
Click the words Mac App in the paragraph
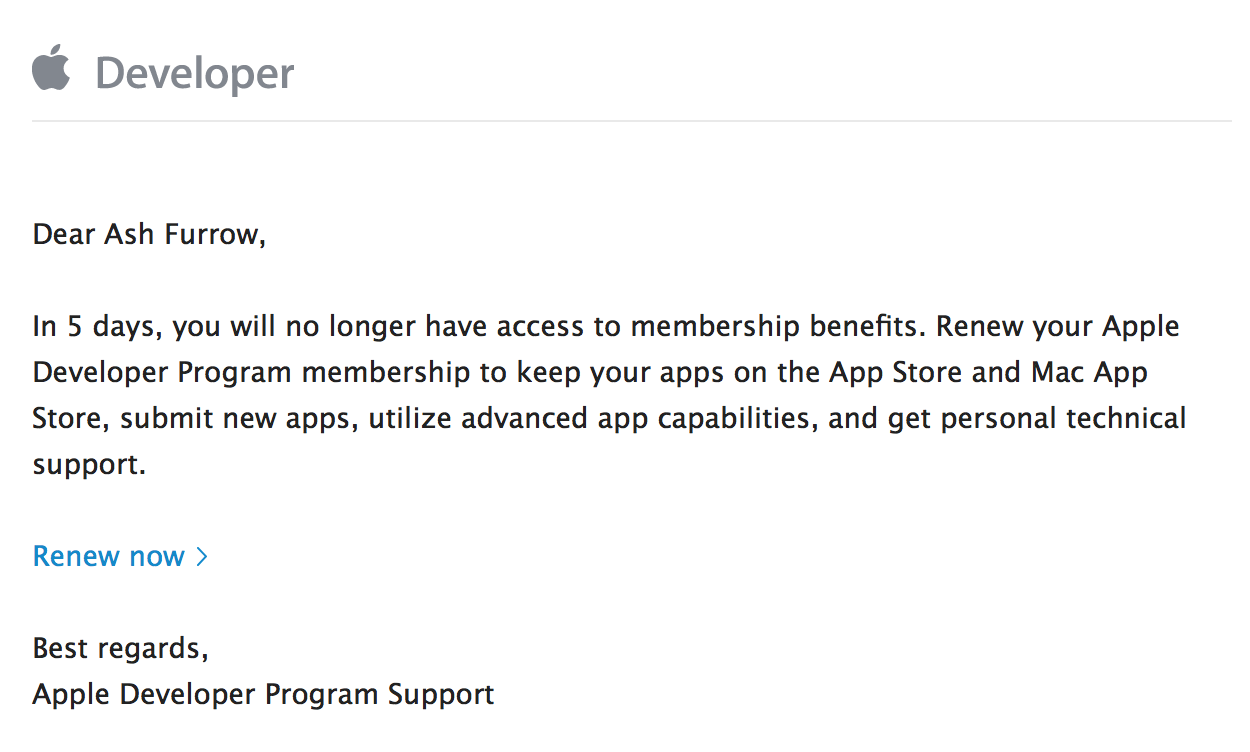pyautogui.click(x=1089, y=372)
